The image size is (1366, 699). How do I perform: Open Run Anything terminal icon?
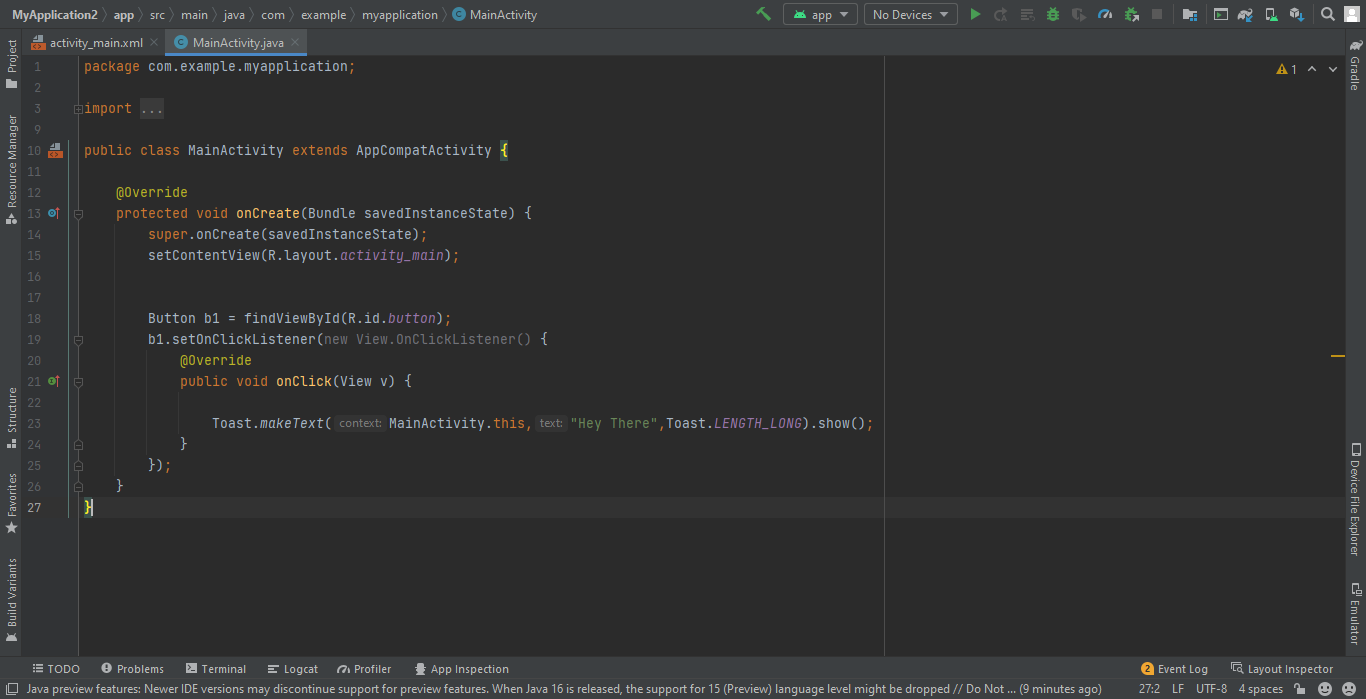tap(1220, 14)
